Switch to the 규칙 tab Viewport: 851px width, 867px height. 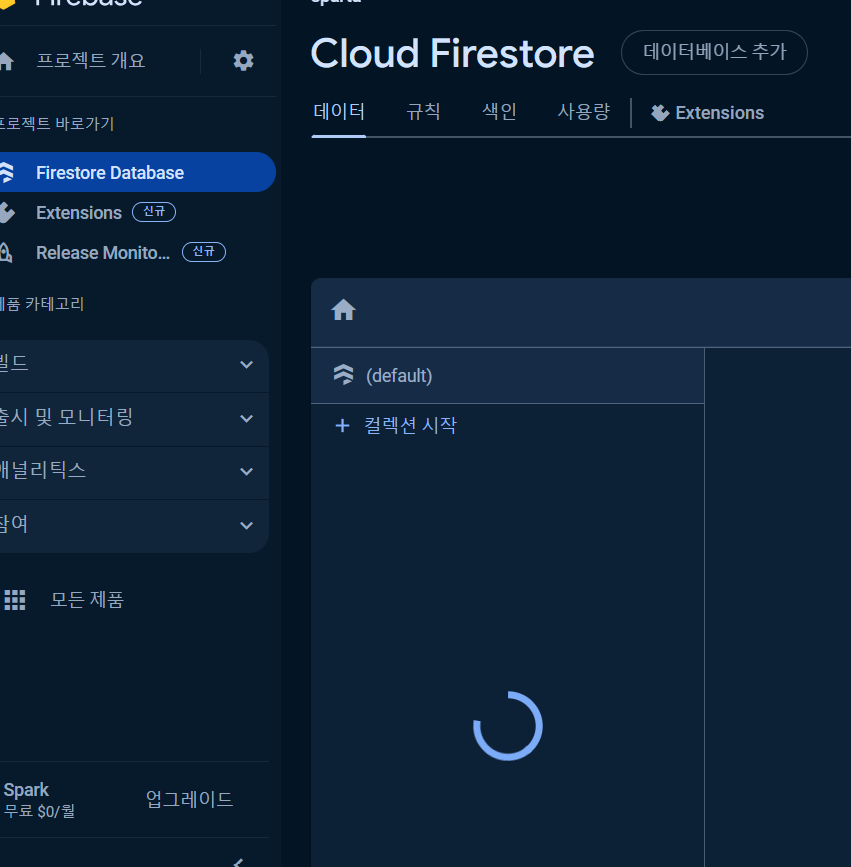tap(423, 112)
